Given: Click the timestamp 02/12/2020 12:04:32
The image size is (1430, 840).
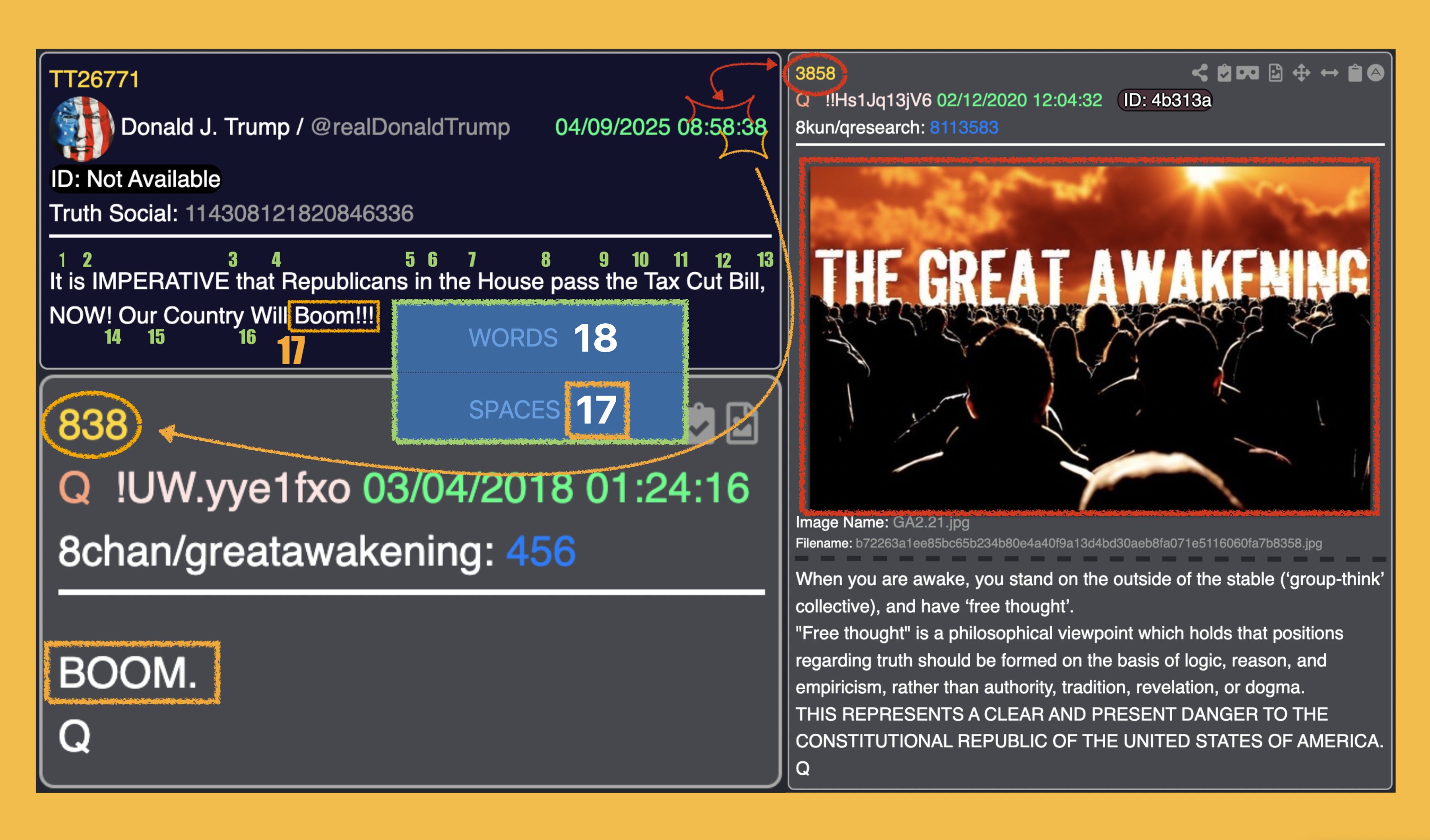Looking at the screenshot, I should pyautogui.click(x=1019, y=100).
